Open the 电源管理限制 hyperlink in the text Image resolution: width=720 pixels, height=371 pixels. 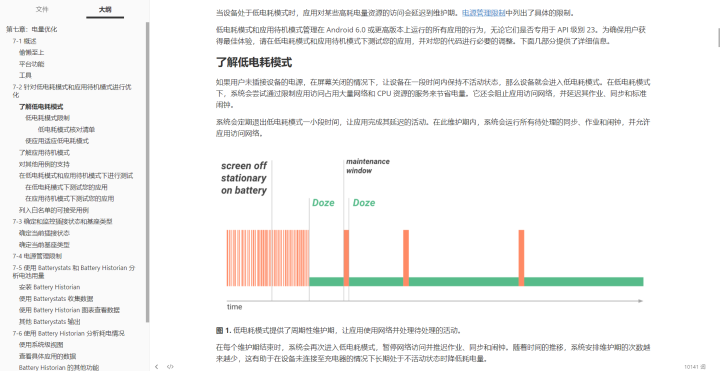(483, 13)
